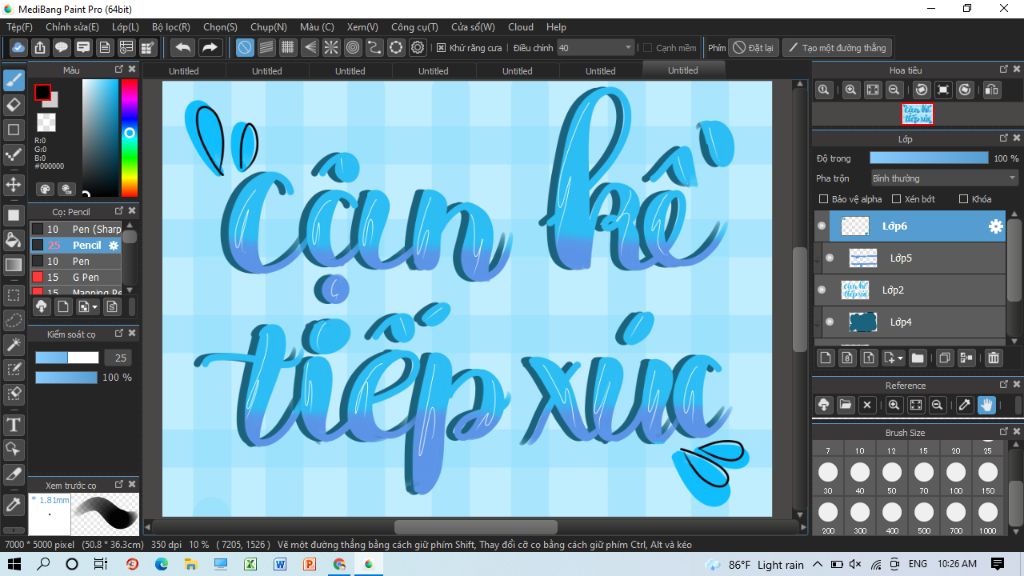Delete layer with the trash icon
1024x576 pixels.
[993, 358]
